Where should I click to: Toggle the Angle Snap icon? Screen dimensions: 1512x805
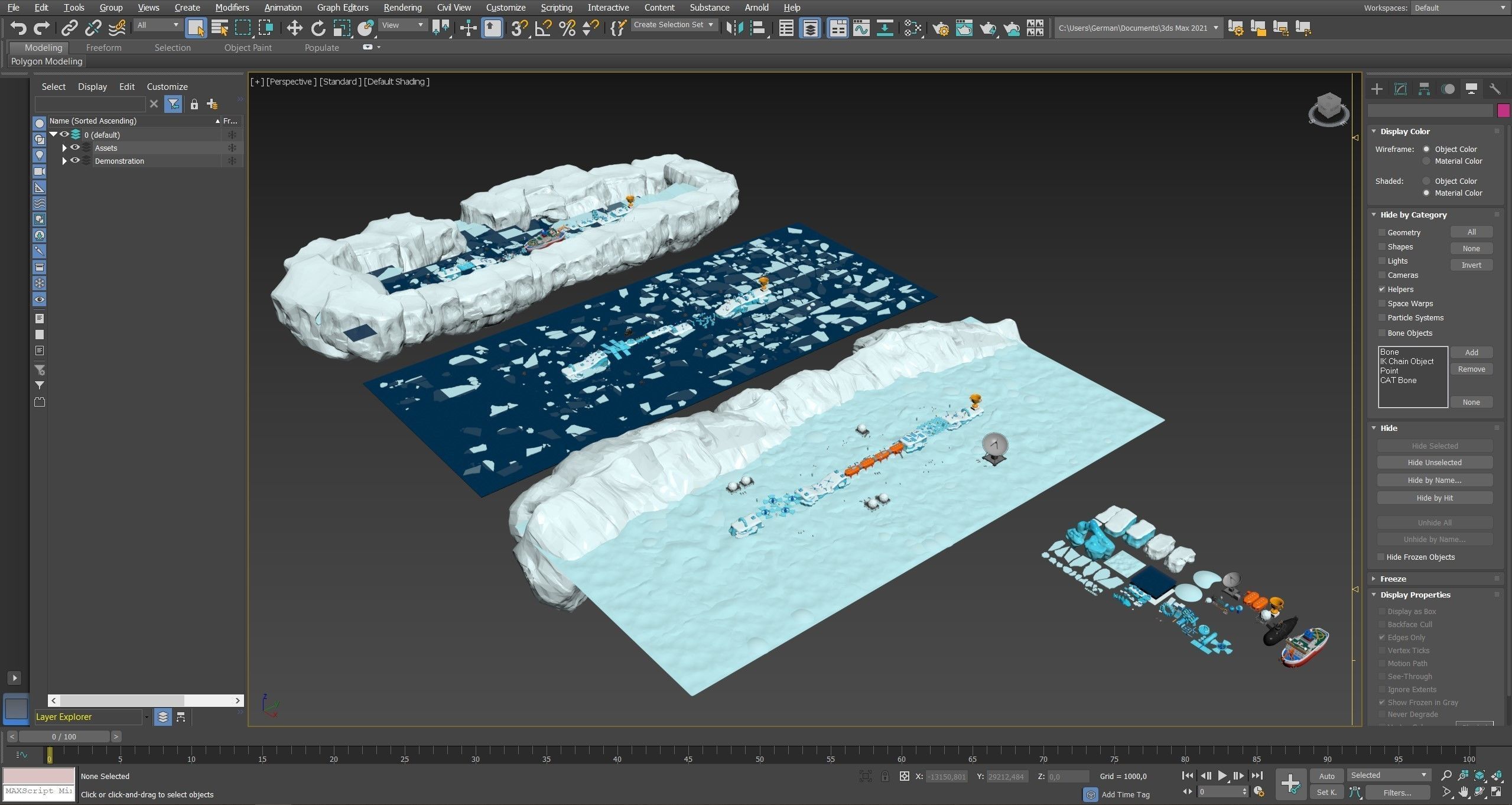coord(543,28)
